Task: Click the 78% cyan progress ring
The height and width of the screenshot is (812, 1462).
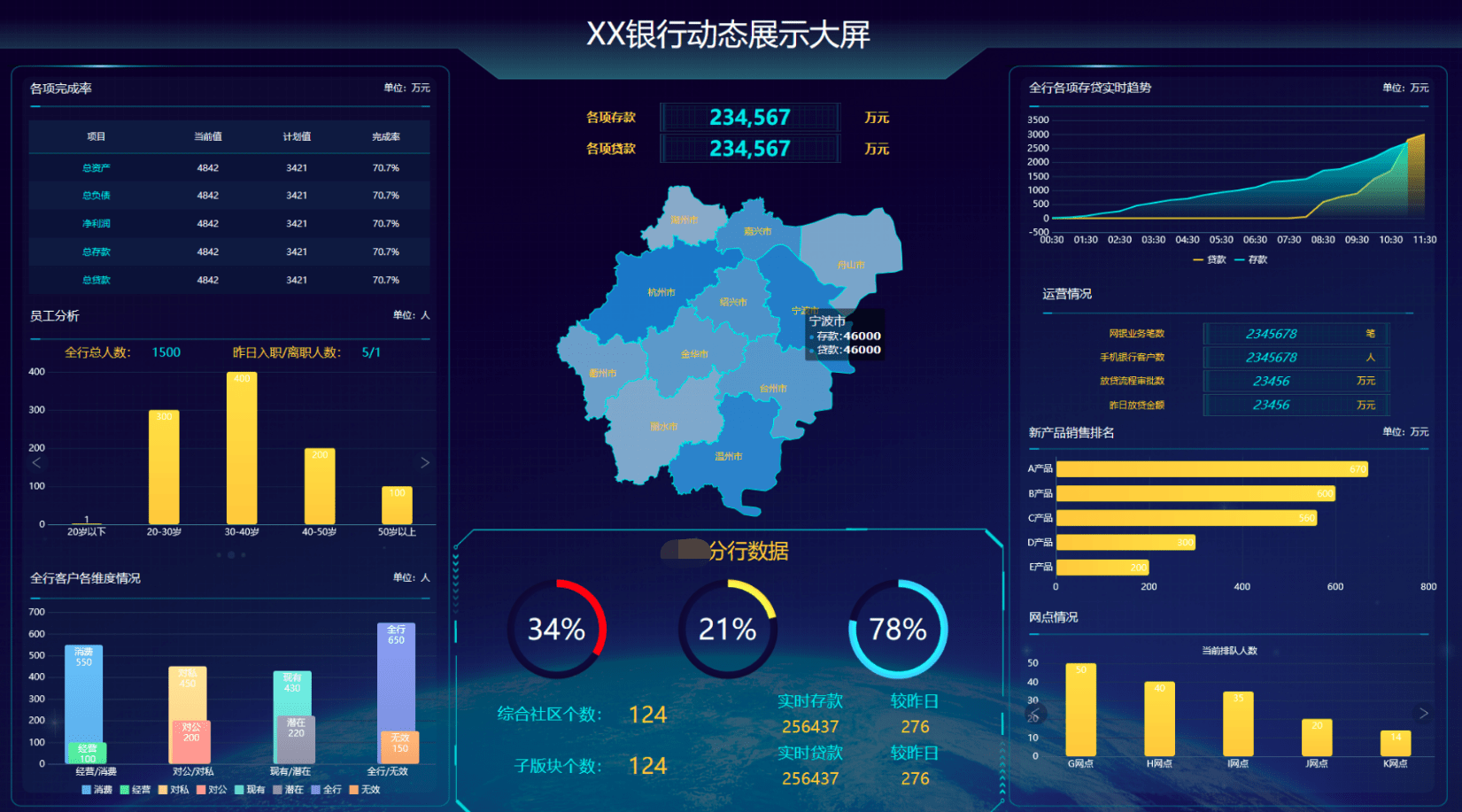Action: coord(898,630)
